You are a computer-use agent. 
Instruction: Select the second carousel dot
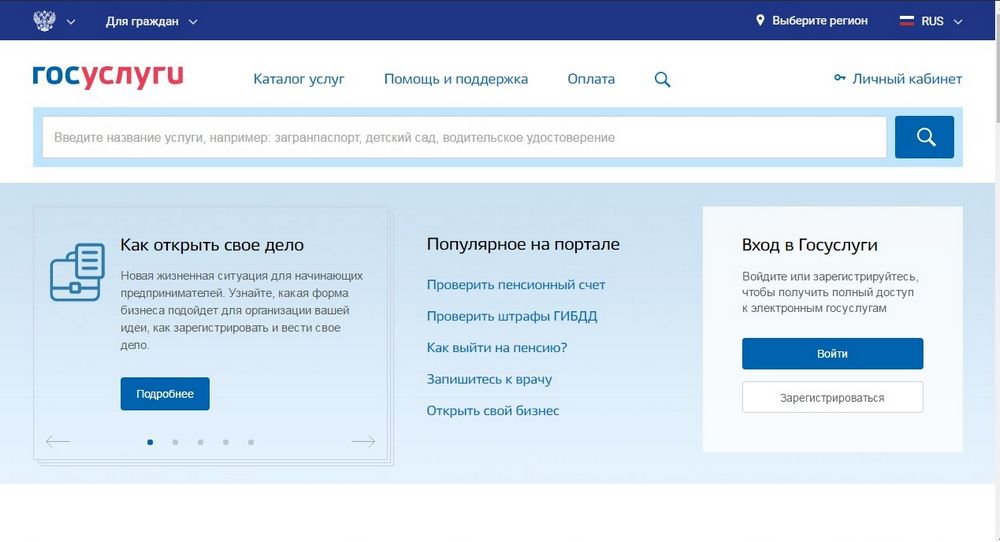click(175, 442)
